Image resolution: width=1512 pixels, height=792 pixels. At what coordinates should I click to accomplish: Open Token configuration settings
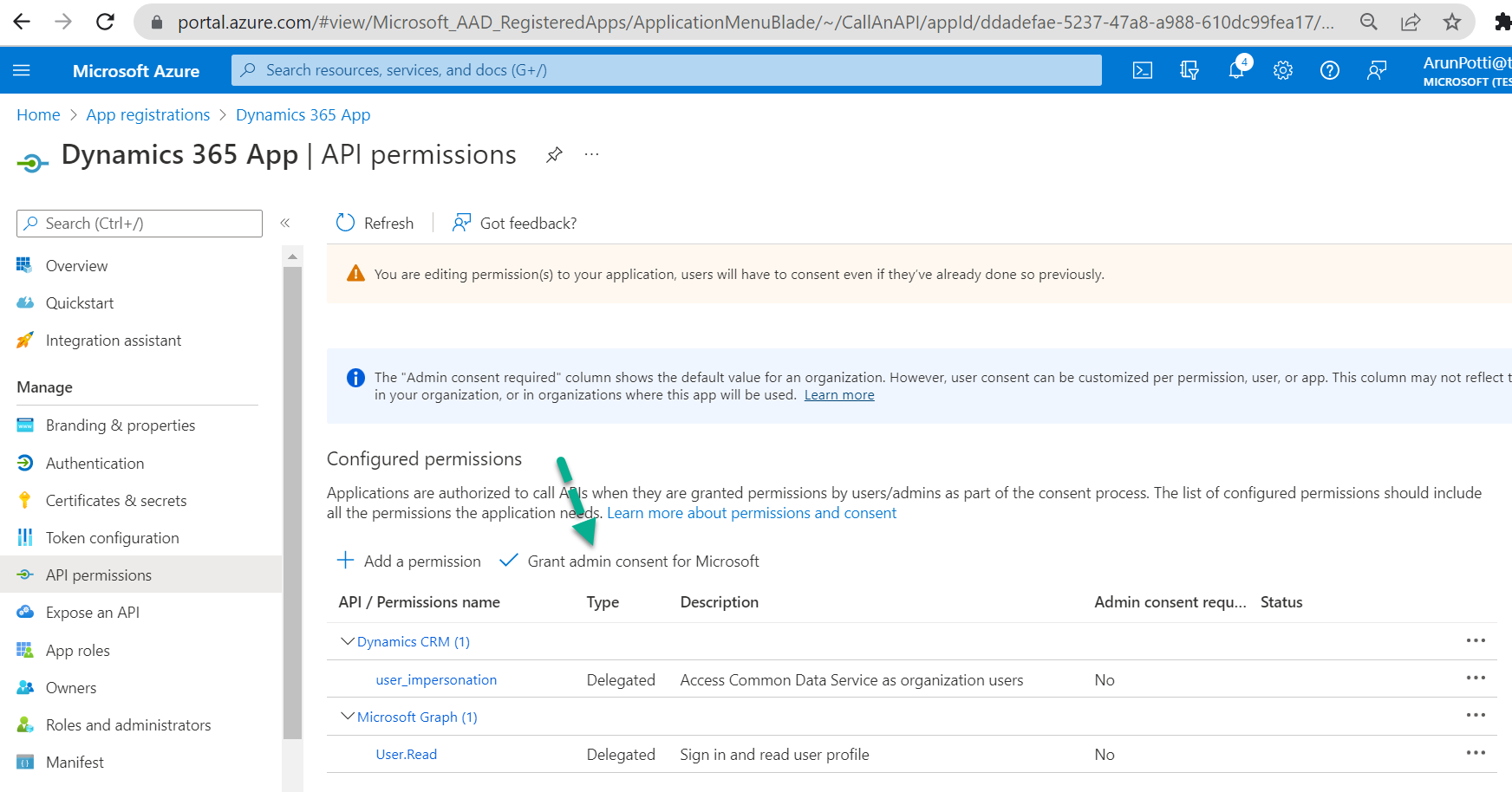point(112,537)
